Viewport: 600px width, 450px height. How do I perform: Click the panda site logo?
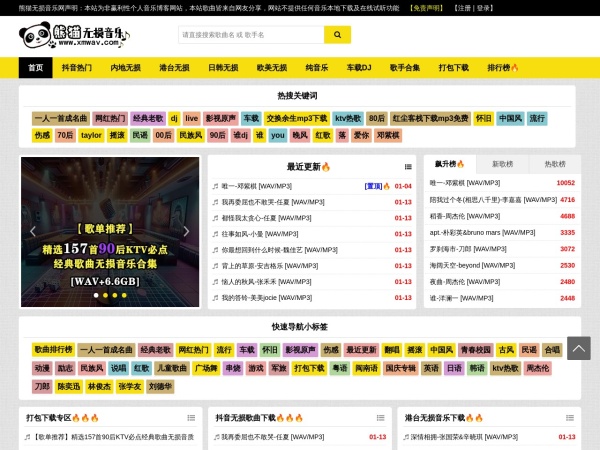(x=74, y=36)
